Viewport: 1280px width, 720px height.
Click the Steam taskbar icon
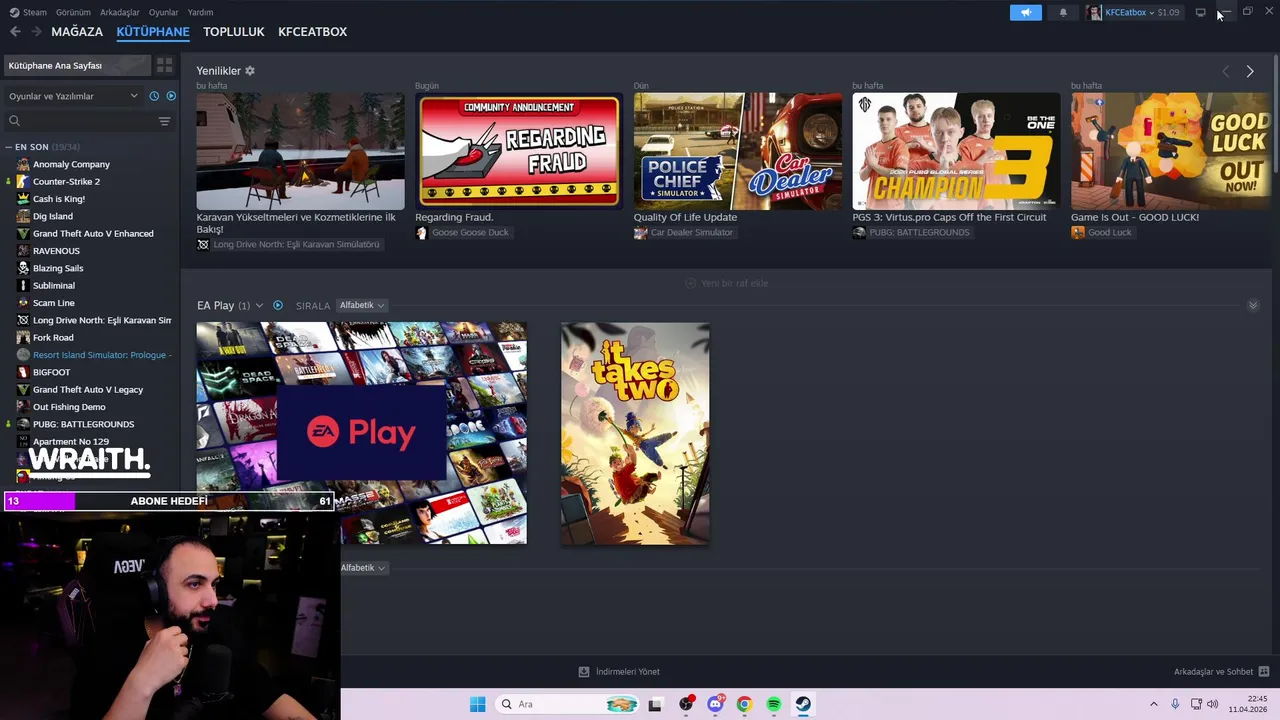[x=803, y=704]
